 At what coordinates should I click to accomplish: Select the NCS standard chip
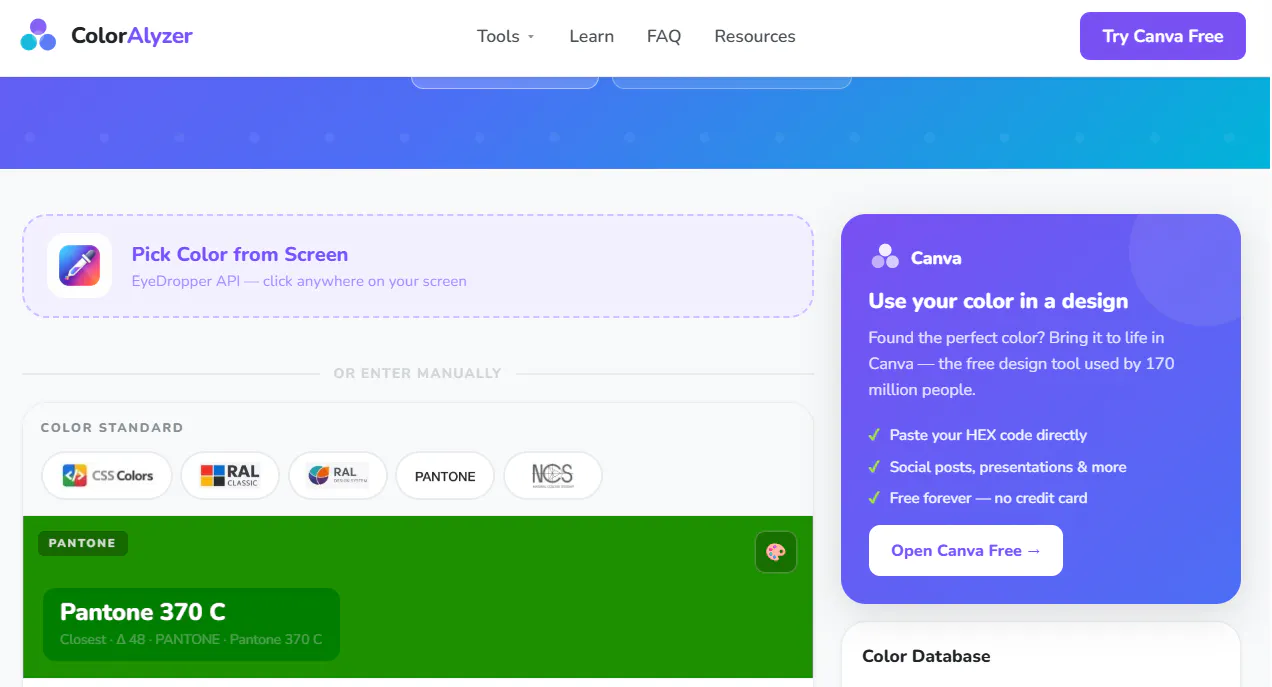pos(553,475)
